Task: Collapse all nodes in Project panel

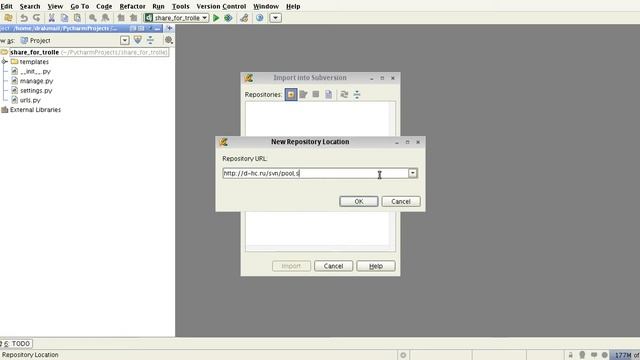Action: 150,40
